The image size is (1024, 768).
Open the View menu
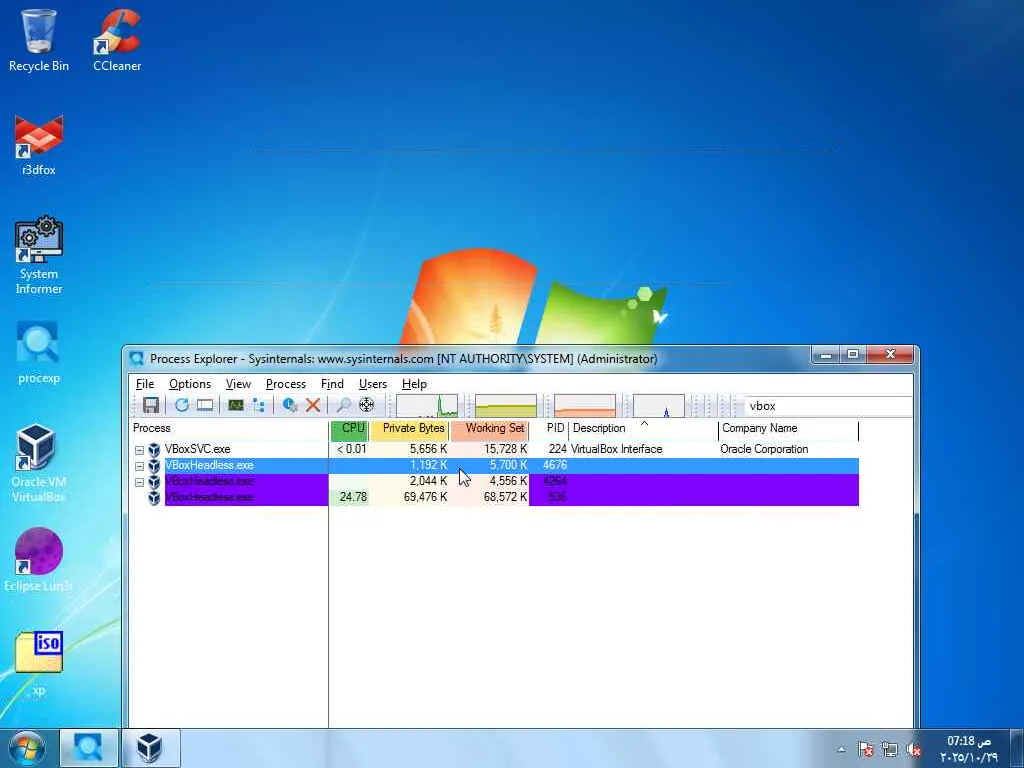coord(238,384)
